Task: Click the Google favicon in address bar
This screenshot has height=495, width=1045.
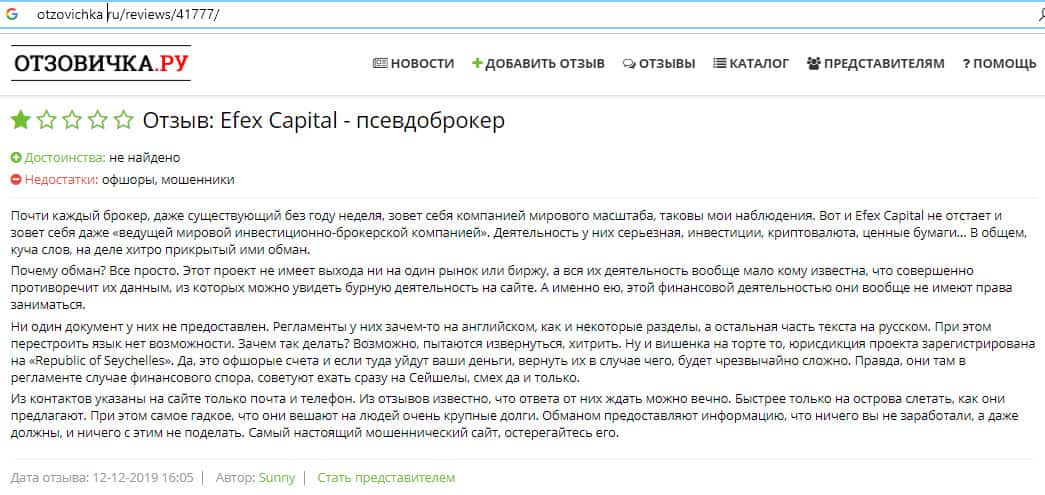Action: coord(11,14)
